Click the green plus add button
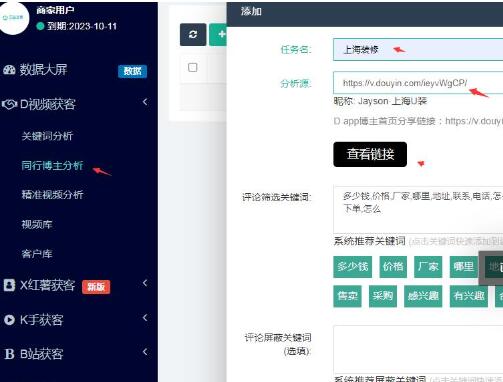This screenshot has height=382, width=503. [x=218, y=35]
